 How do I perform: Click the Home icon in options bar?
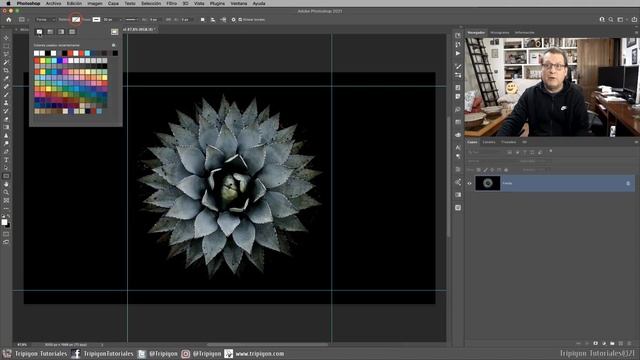(9, 20)
